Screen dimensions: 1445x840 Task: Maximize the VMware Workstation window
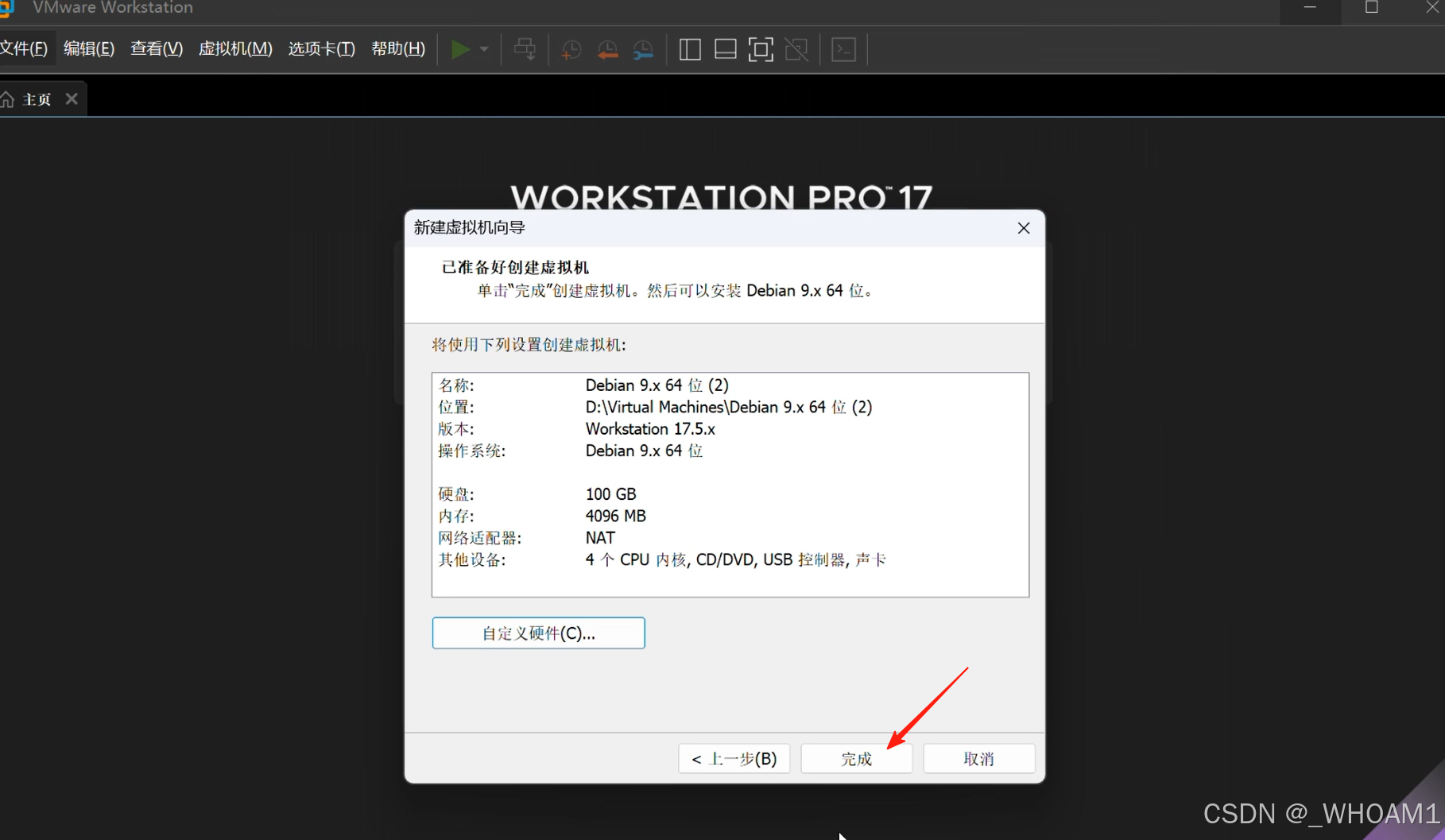tap(1372, 7)
